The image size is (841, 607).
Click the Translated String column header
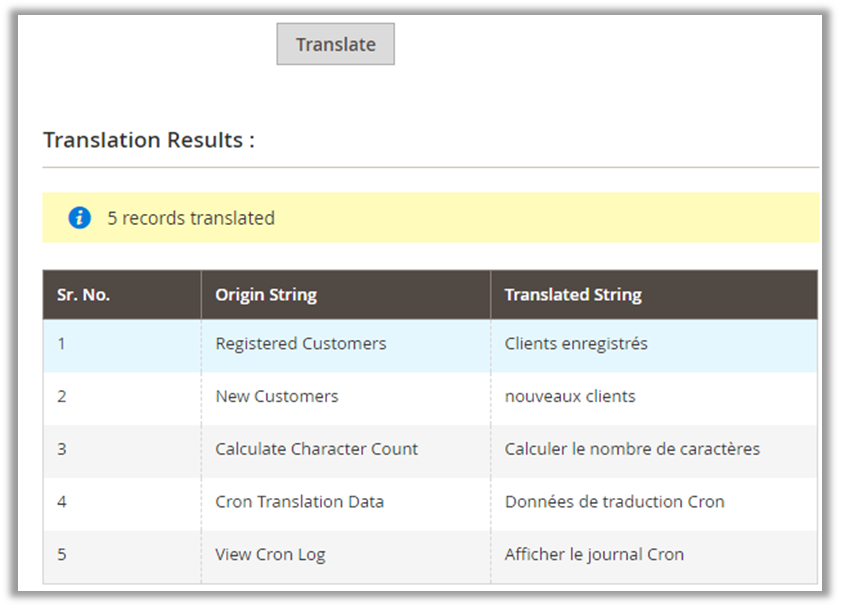(573, 295)
